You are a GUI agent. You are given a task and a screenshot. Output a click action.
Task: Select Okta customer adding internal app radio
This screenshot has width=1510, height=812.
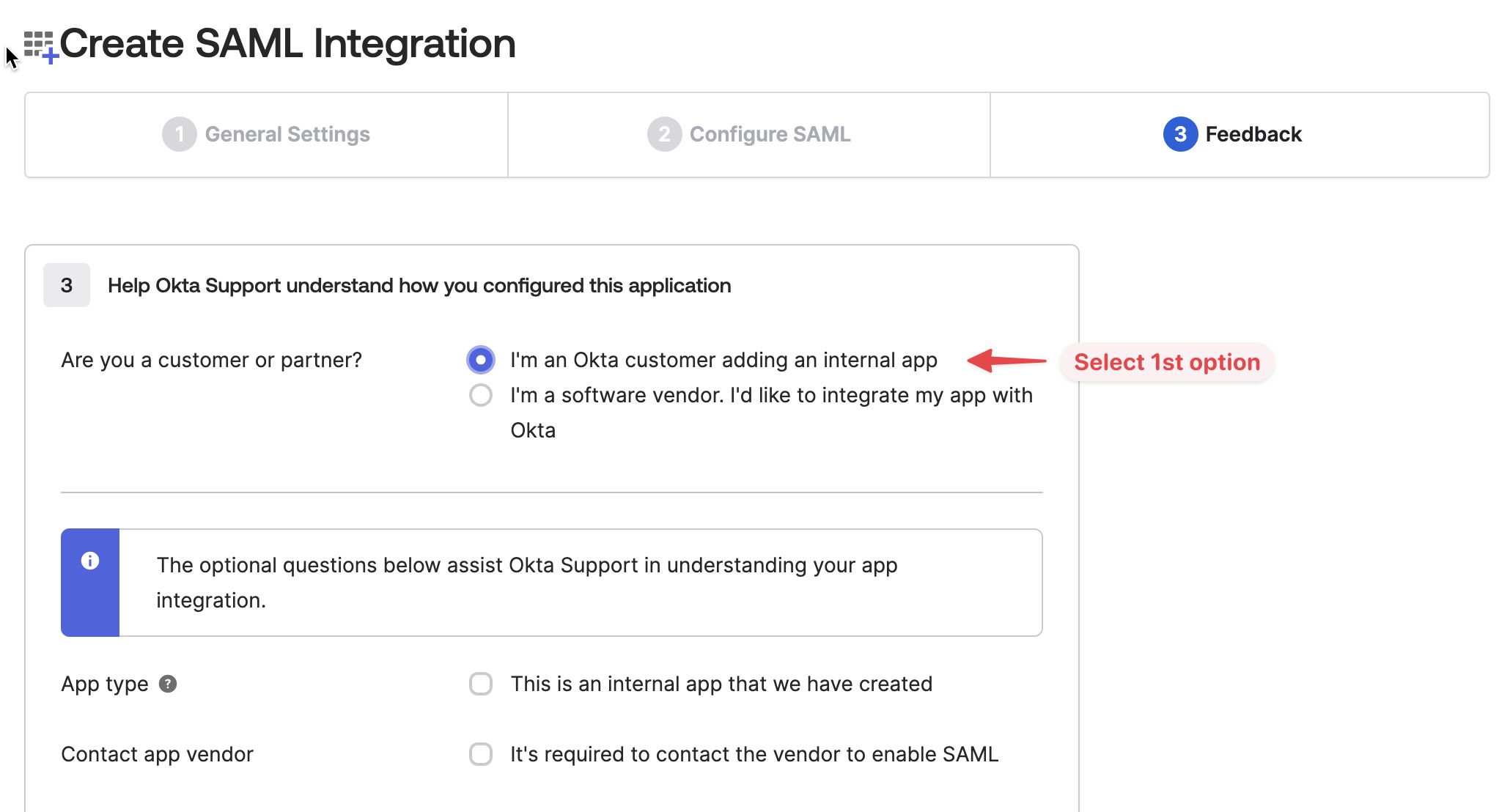[x=481, y=360]
